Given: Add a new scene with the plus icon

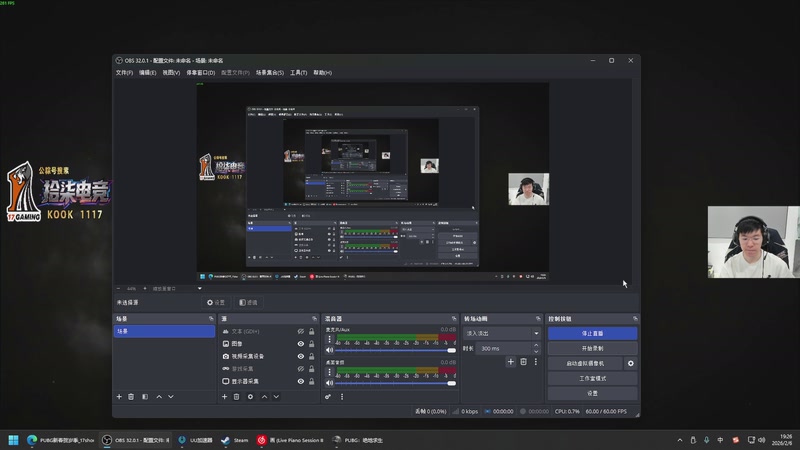Looking at the screenshot, I should [x=119, y=396].
